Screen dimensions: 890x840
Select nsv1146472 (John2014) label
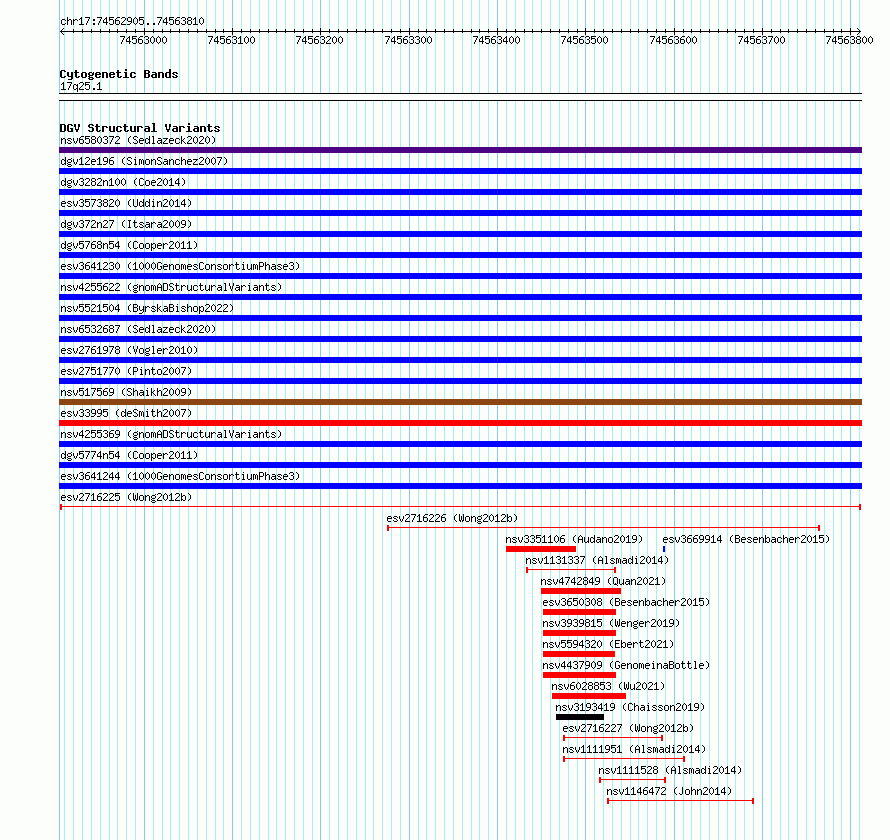click(x=669, y=791)
